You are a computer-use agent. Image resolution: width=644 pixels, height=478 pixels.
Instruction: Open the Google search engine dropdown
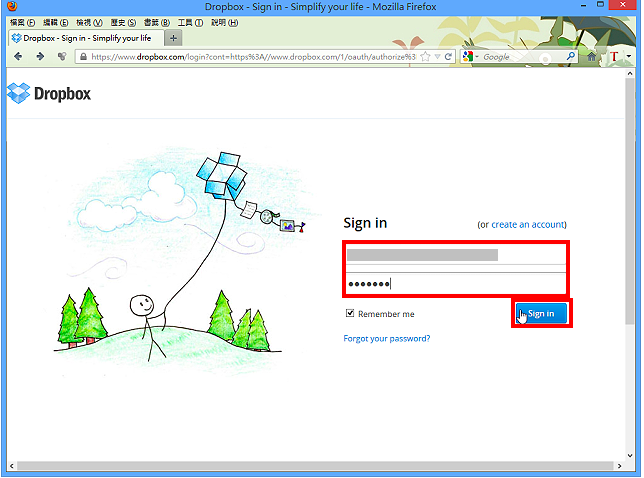[x=470, y=57]
